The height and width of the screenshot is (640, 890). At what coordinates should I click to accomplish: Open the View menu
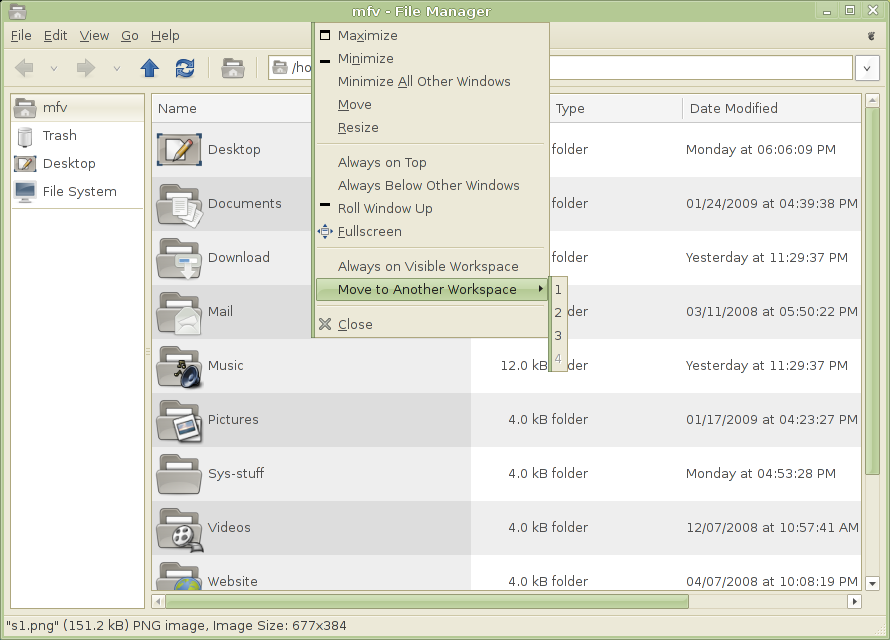coord(94,36)
